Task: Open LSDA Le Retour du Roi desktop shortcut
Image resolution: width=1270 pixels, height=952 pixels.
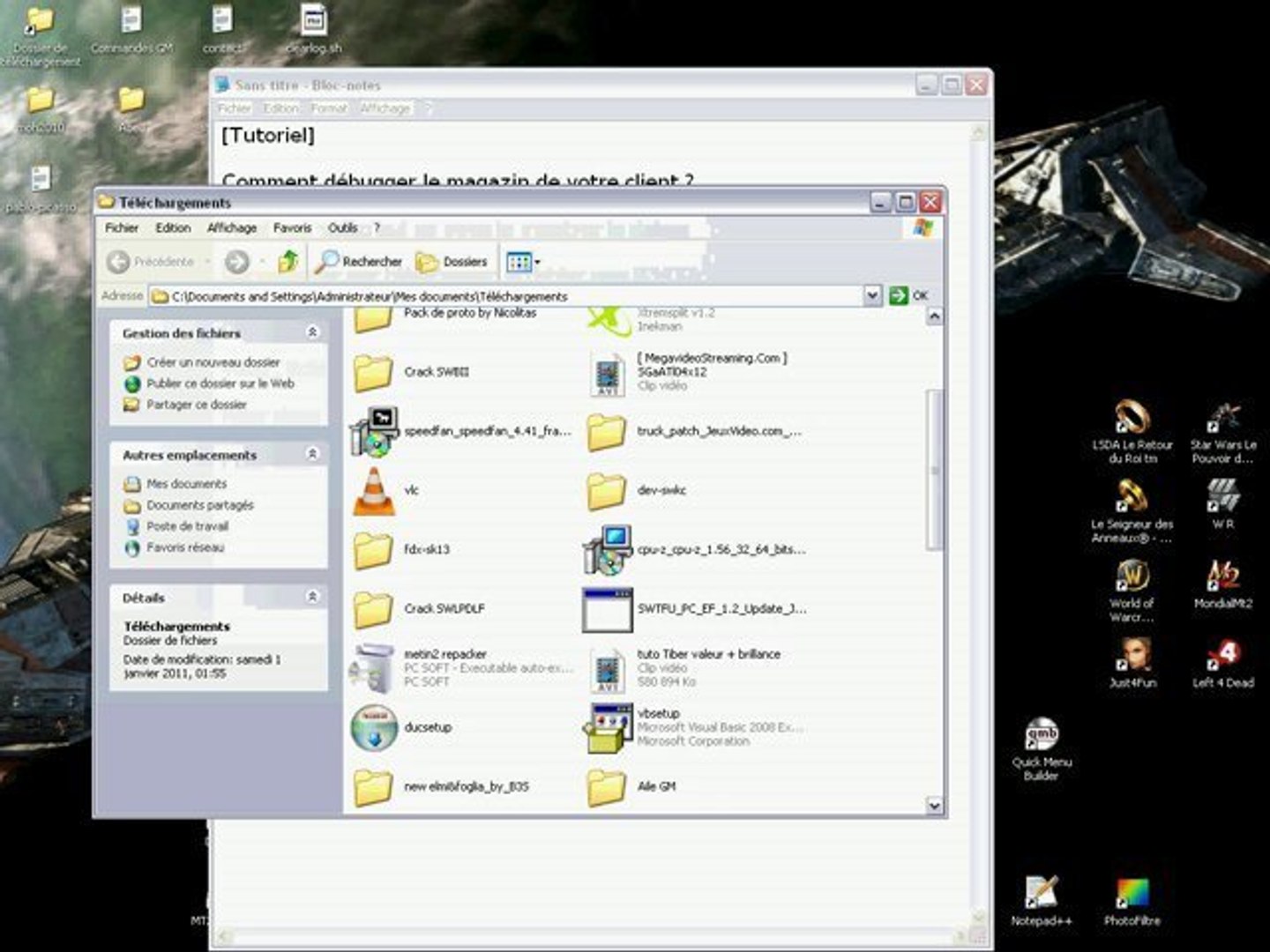Action: [x=1132, y=432]
